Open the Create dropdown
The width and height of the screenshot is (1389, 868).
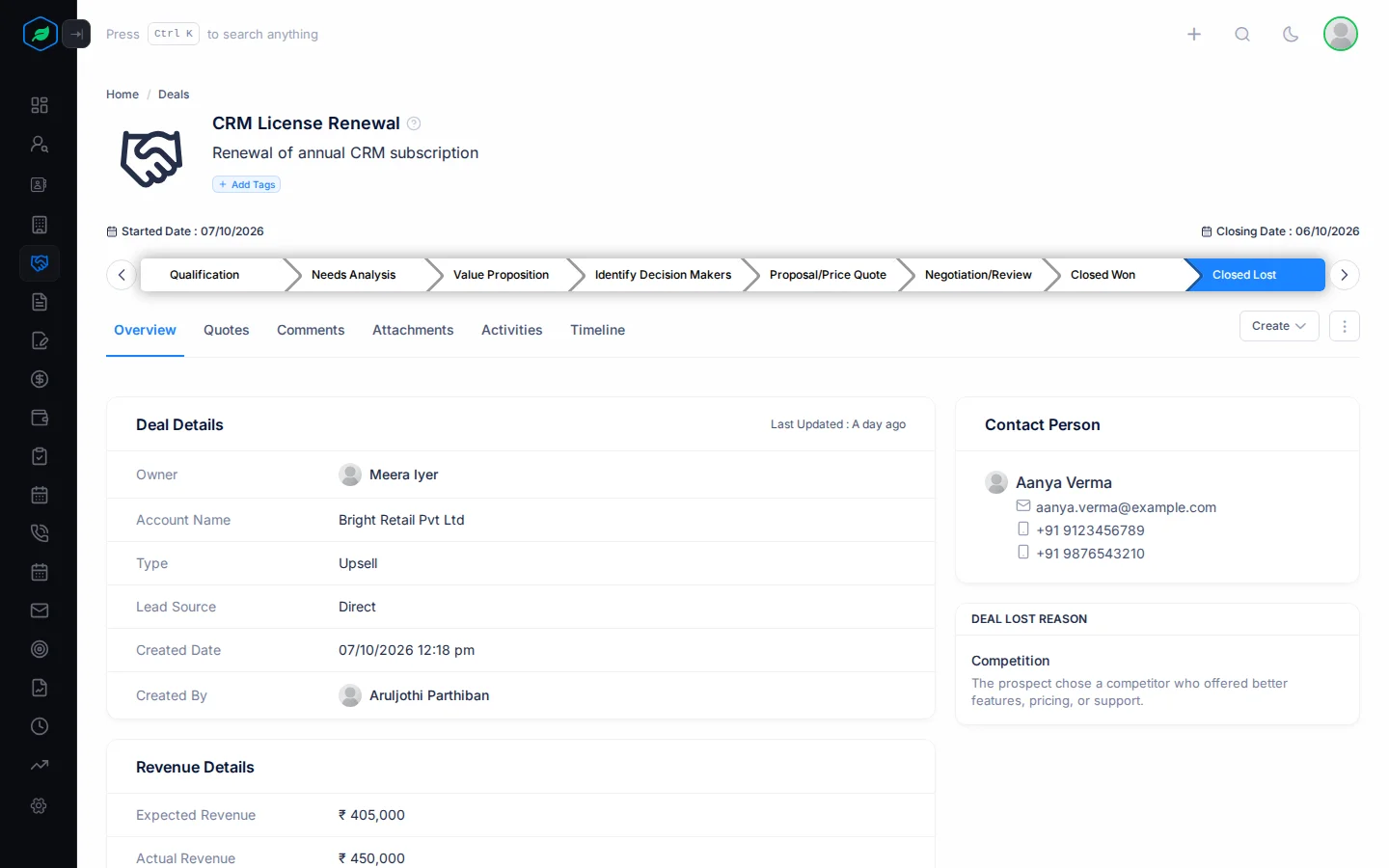coord(1279,326)
